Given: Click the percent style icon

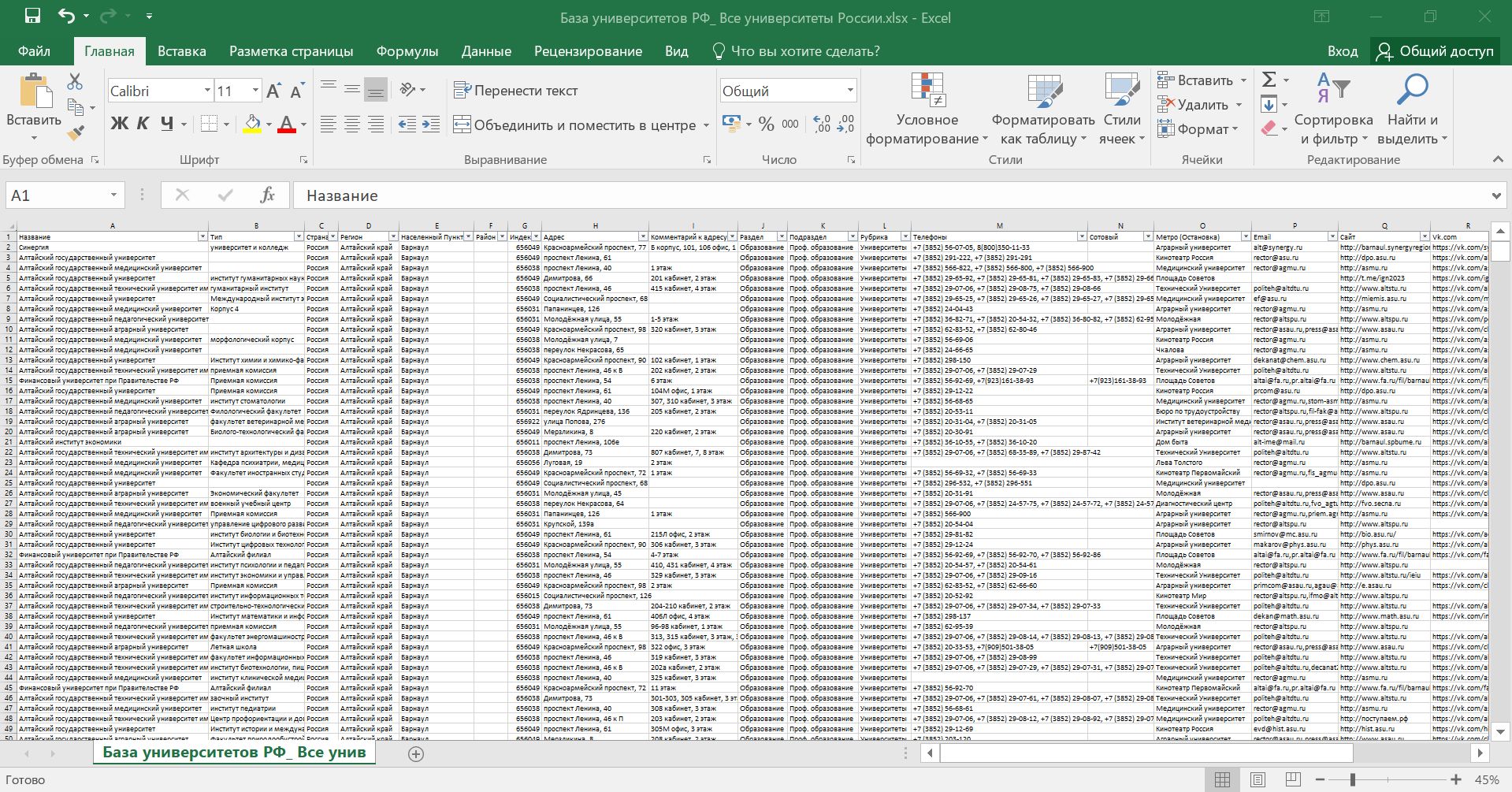Looking at the screenshot, I should tap(766, 125).
